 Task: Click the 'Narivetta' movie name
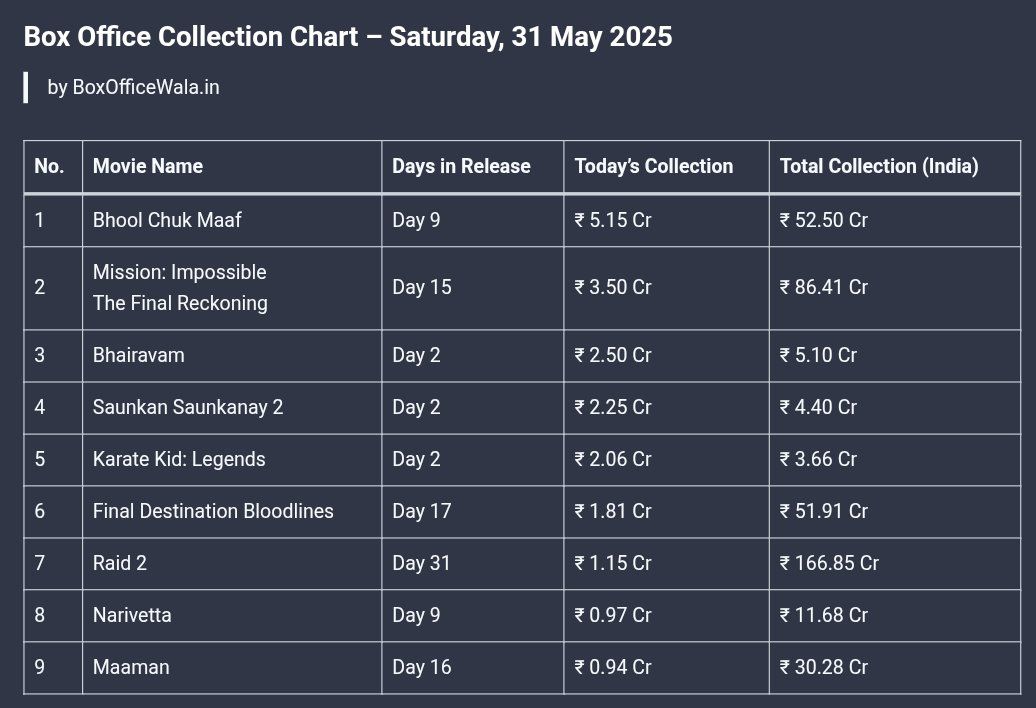(x=132, y=615)
